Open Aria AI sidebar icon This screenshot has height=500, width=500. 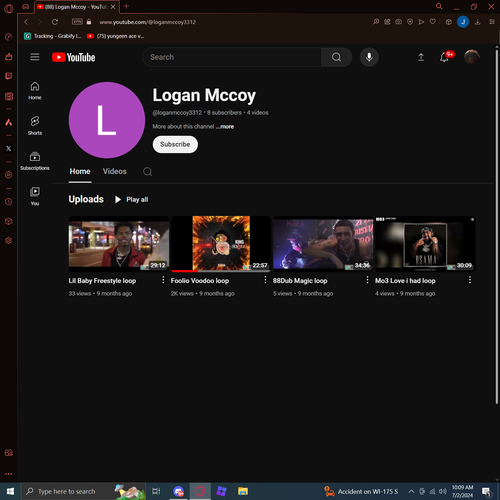9,122
